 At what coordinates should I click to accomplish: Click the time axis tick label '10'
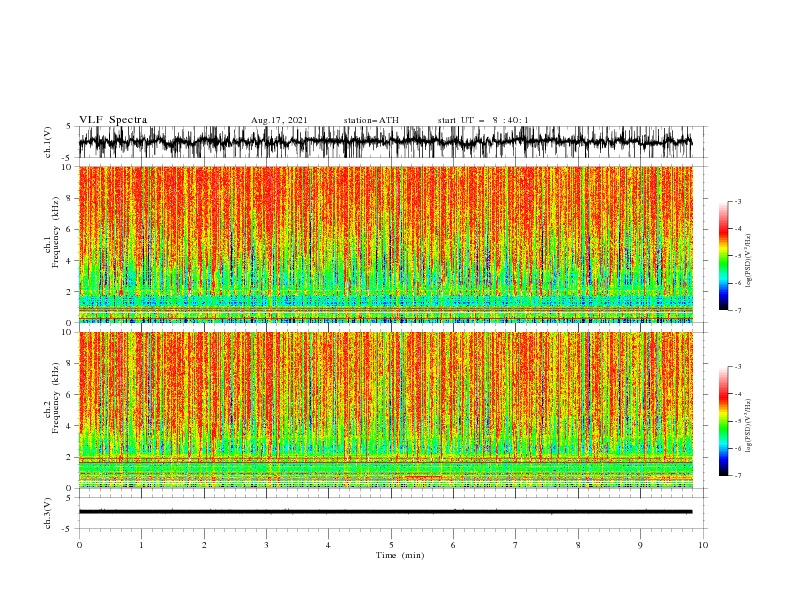(x=703, y=545)
